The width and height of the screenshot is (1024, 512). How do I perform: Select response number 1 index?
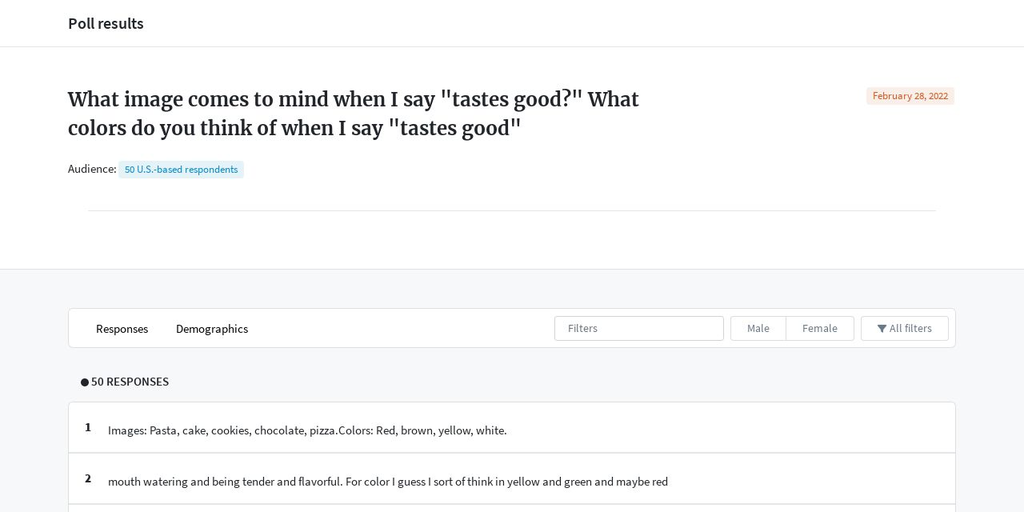pyautogui.click(x=88, y=428)
